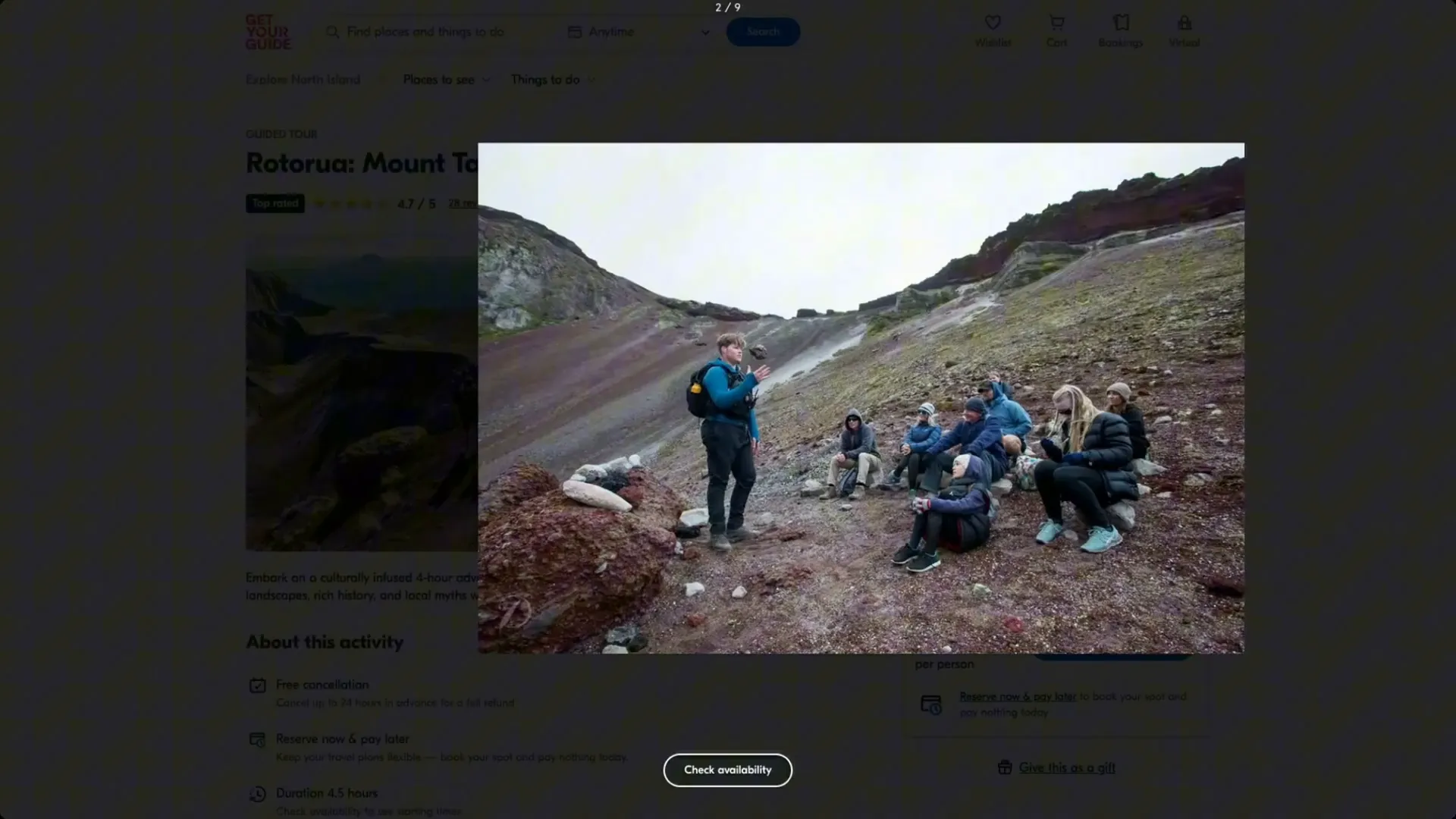Open the Reserve now & pay later link
The height and width of the screenshot is (819, 1456).
[1018, 696]
